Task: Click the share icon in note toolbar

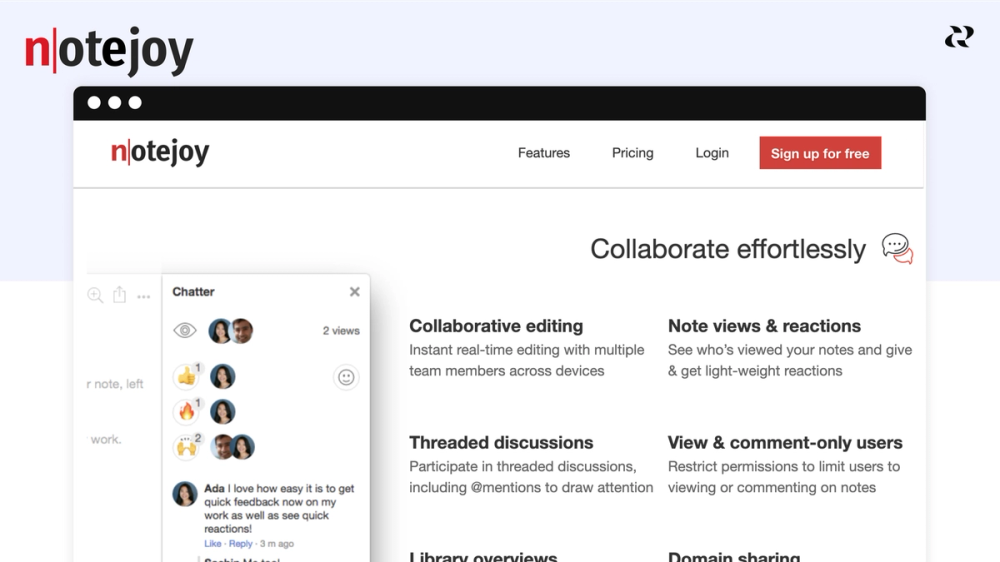Action: (119, 294)
